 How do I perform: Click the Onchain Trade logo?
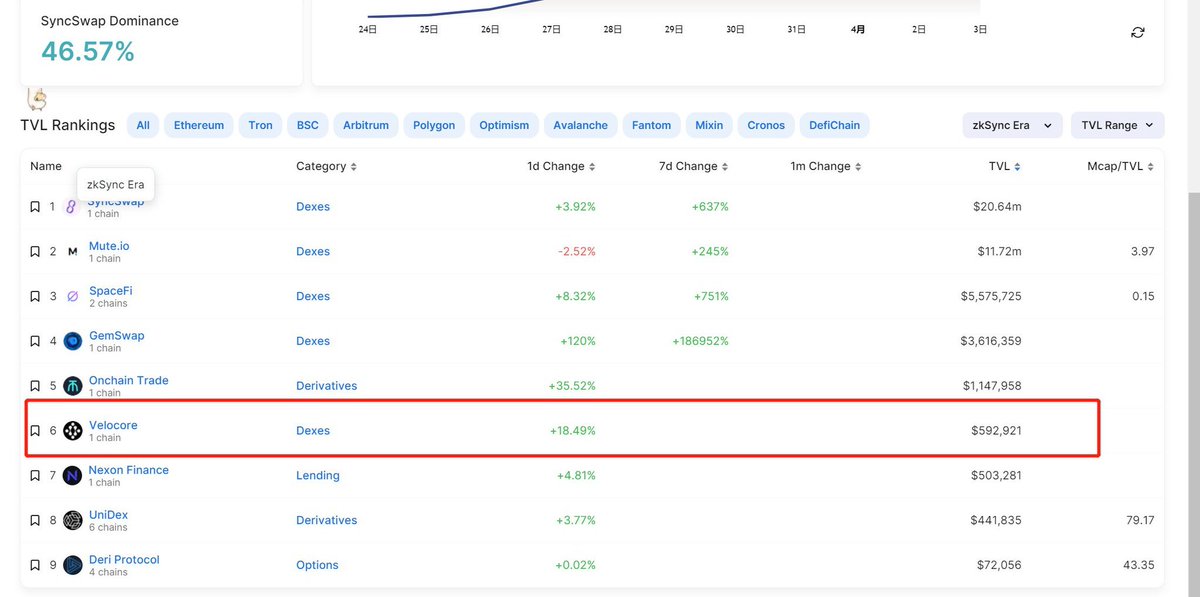coord(72,386)
